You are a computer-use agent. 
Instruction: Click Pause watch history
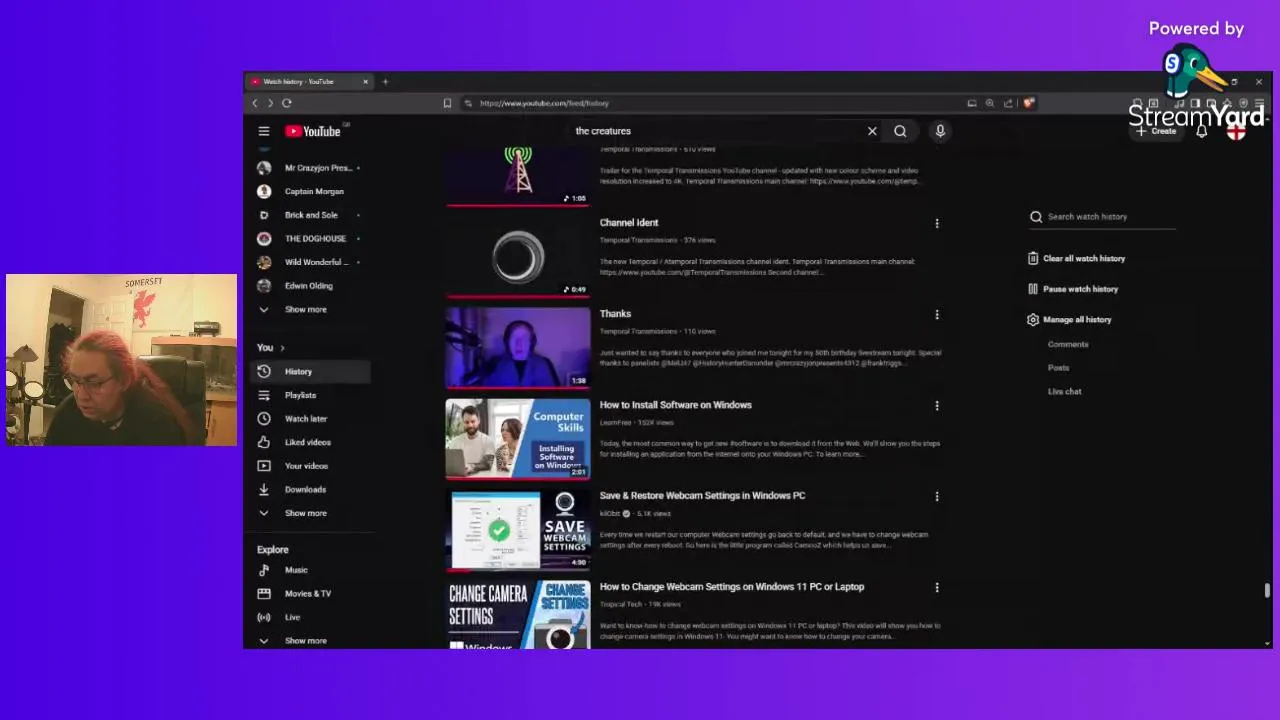1073,289
